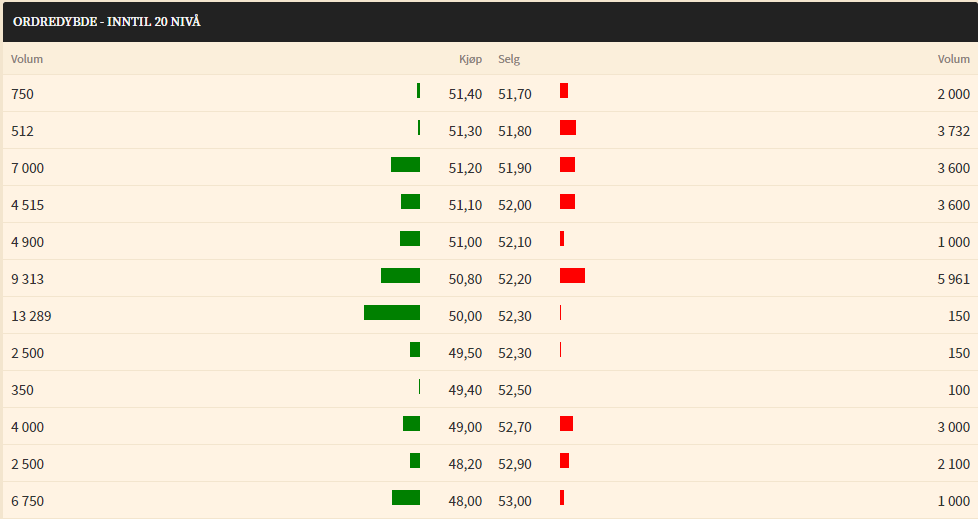Click the Kjøp column header
This screenshot has width=978, height=519.
pyautogui.click(x=470, y=59)
